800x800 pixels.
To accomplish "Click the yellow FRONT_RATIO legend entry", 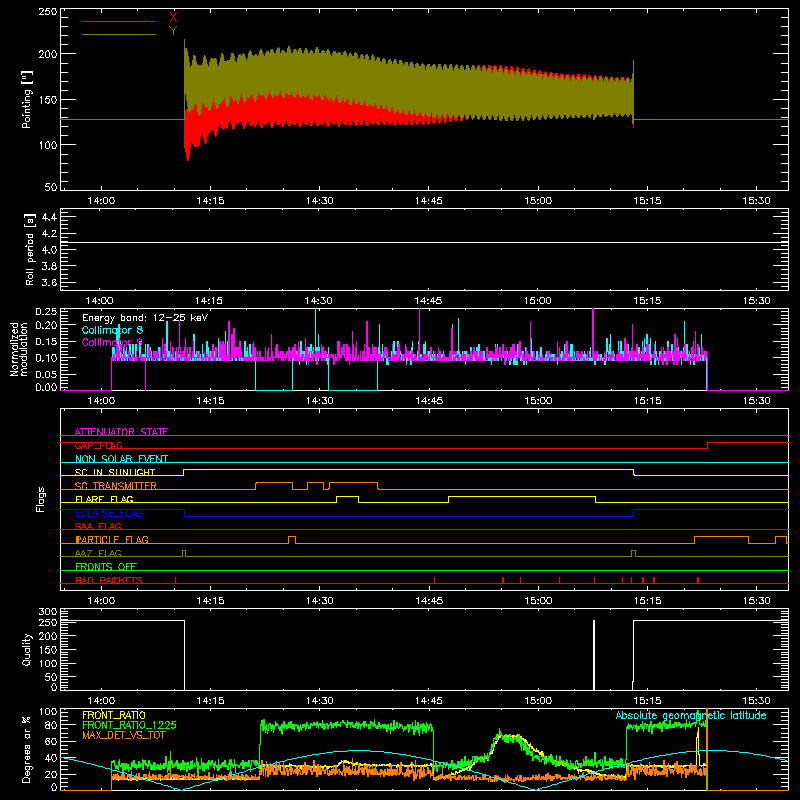I will [113, 715].
